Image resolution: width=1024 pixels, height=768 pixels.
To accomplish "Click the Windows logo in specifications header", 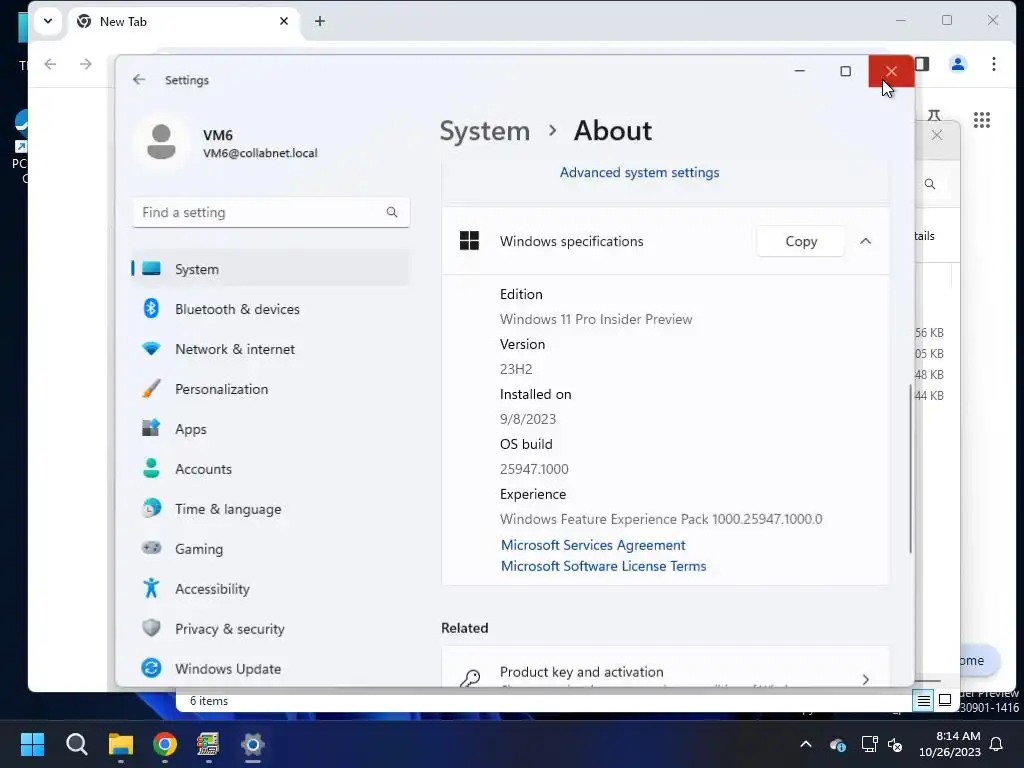I will (469, 241).
